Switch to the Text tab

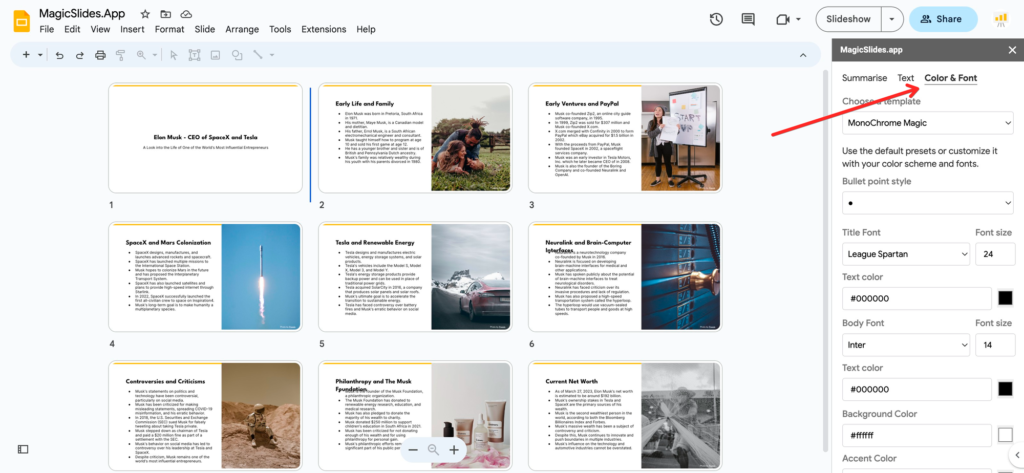(906, 78)
